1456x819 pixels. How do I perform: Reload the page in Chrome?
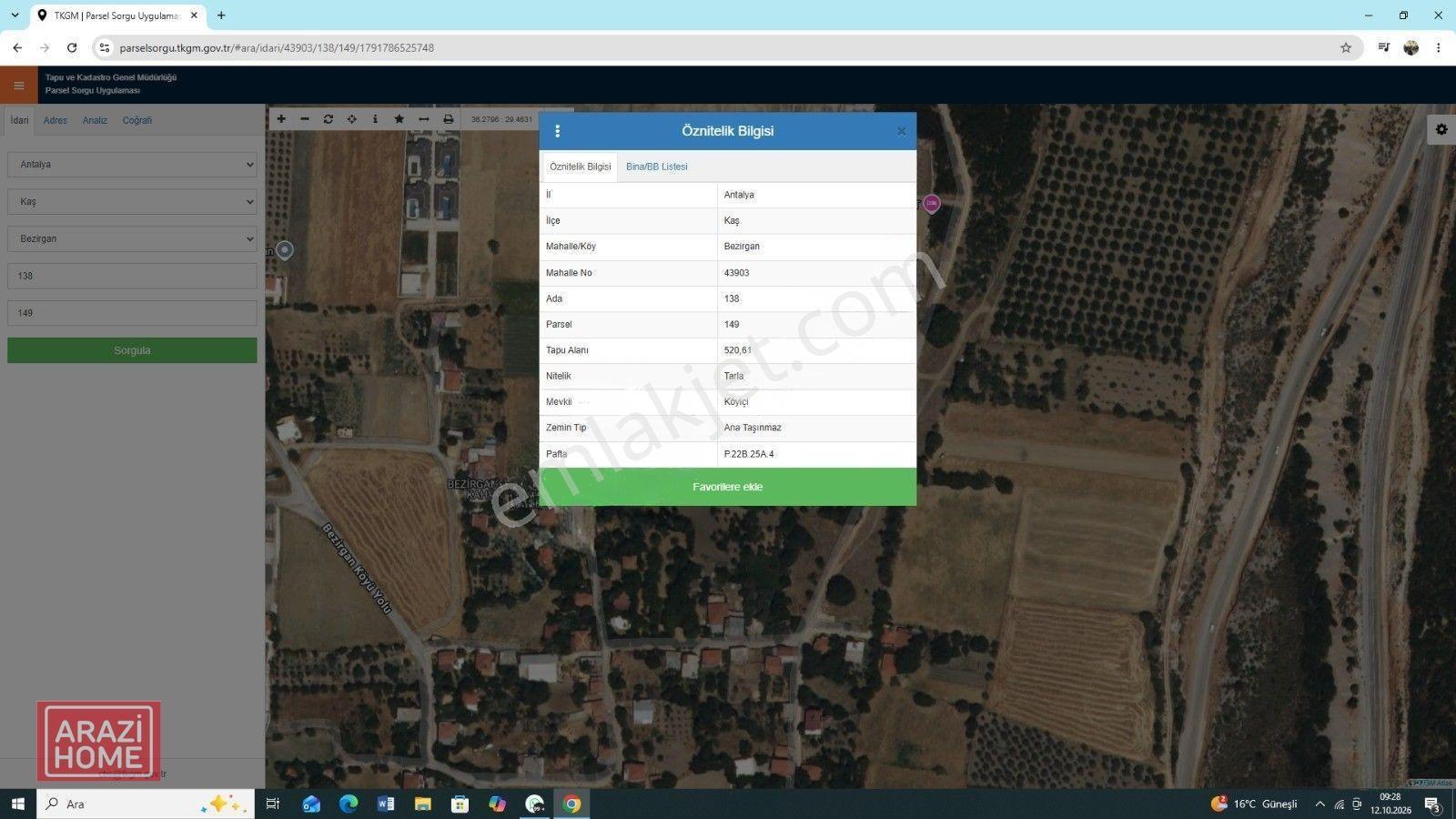[x=72, y=47]
